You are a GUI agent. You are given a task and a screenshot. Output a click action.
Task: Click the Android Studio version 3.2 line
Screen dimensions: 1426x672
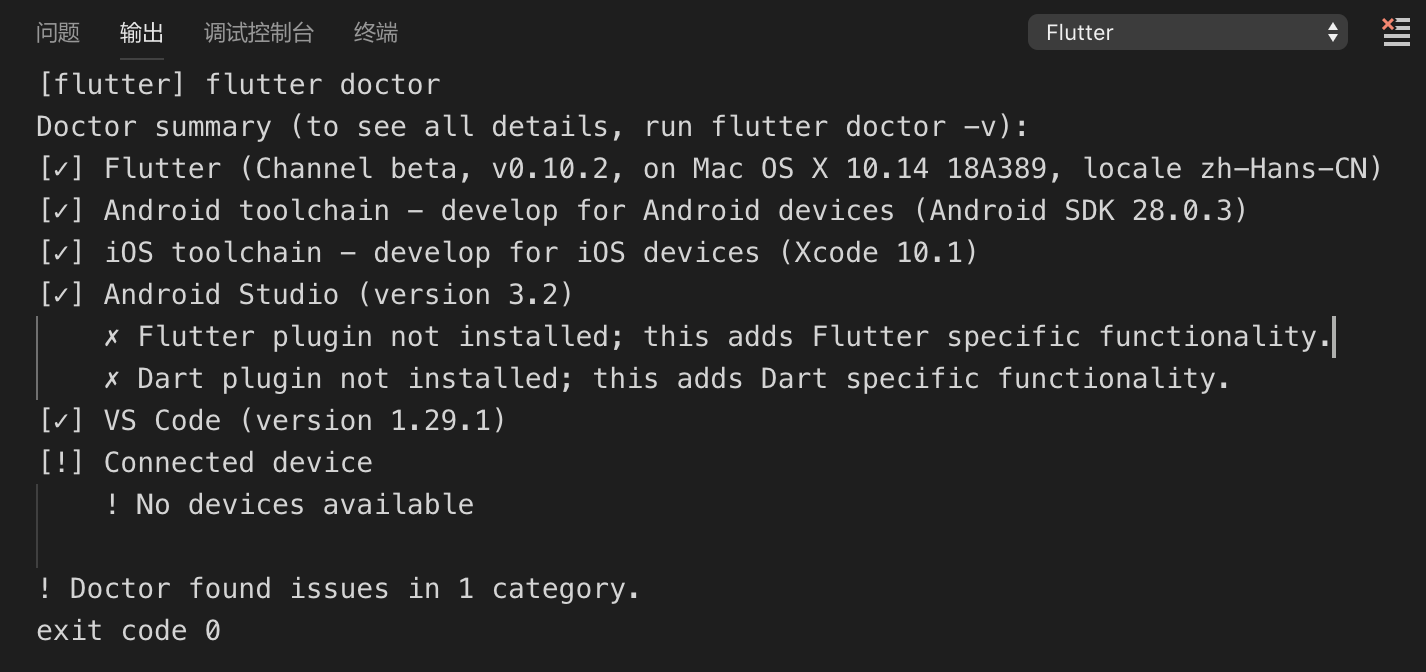[305, 294]
